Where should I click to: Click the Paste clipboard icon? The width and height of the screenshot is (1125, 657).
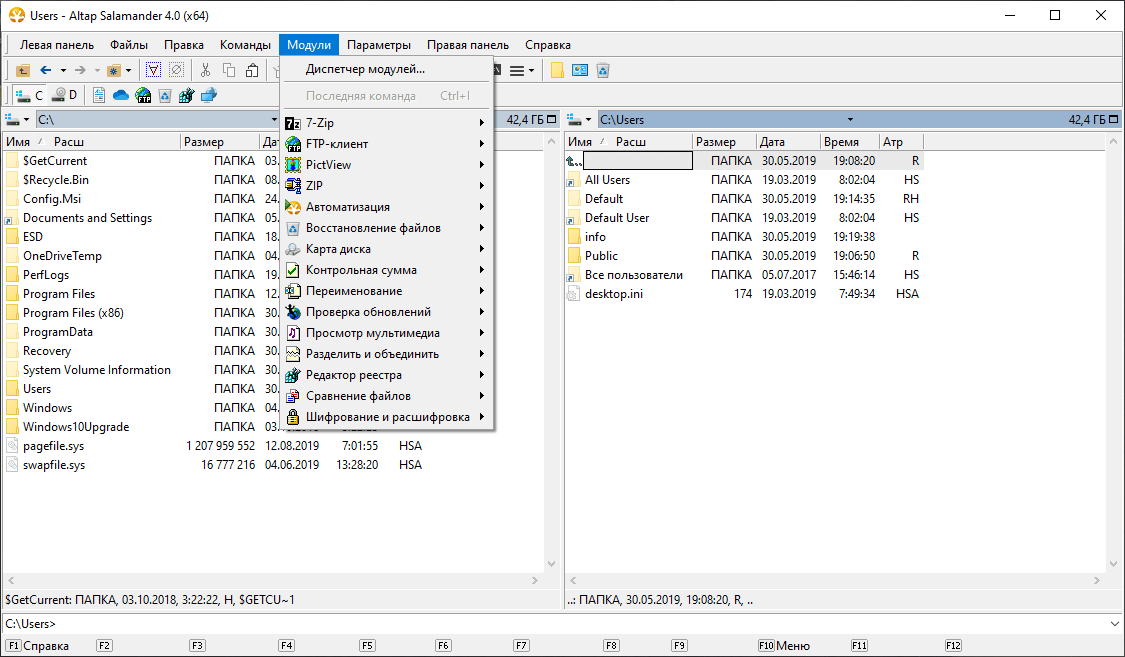pos(252,70)
